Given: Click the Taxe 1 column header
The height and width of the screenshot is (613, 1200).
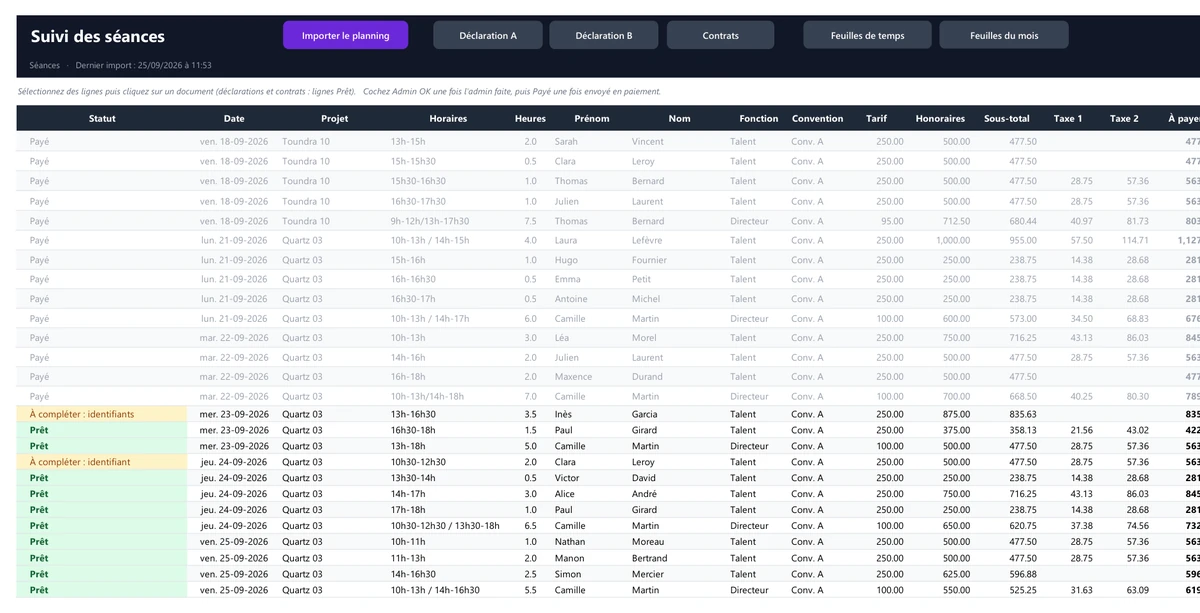Looking at the screenshot, I should 1068,118.
